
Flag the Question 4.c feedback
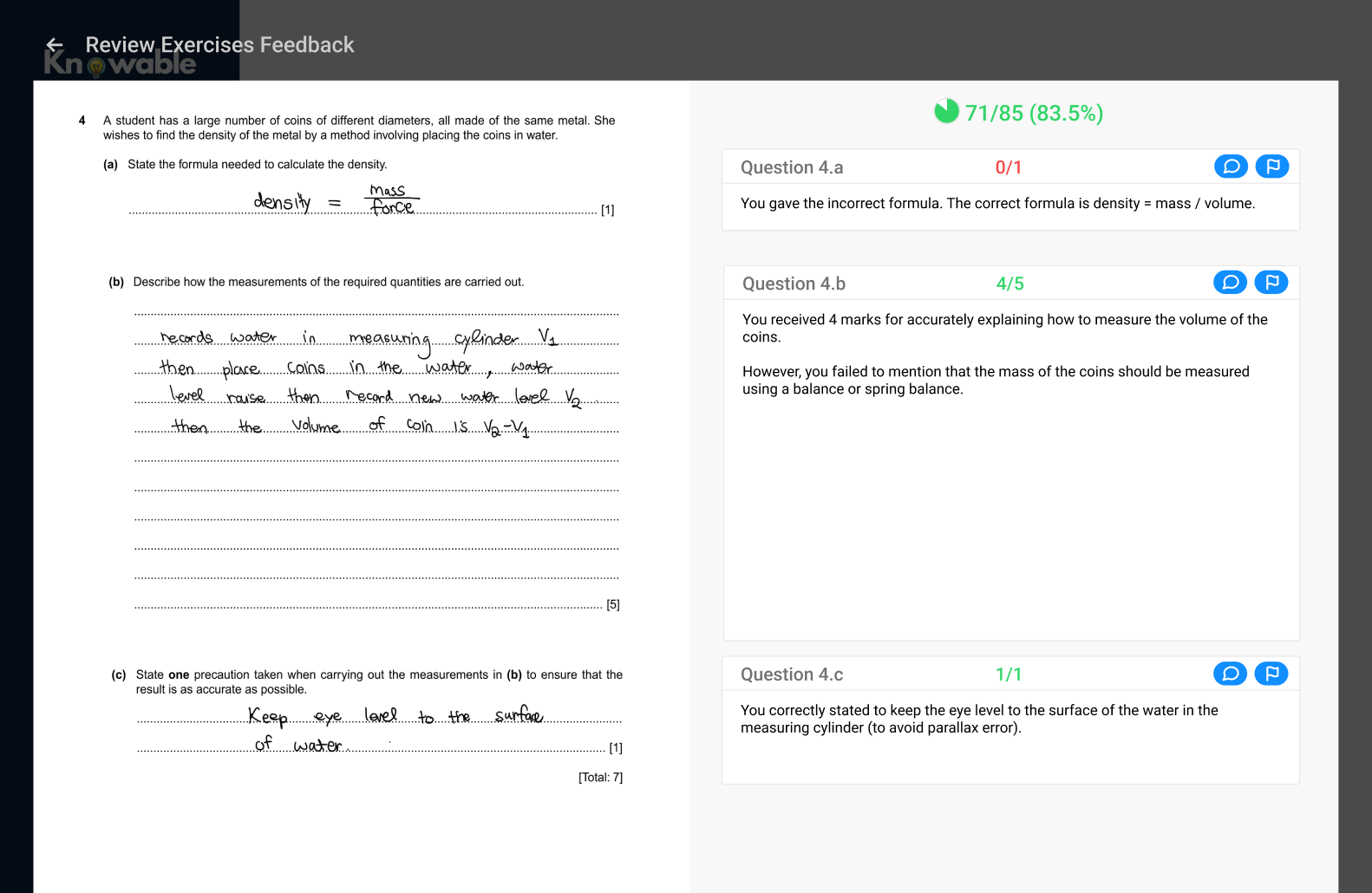coord(1271,674)
